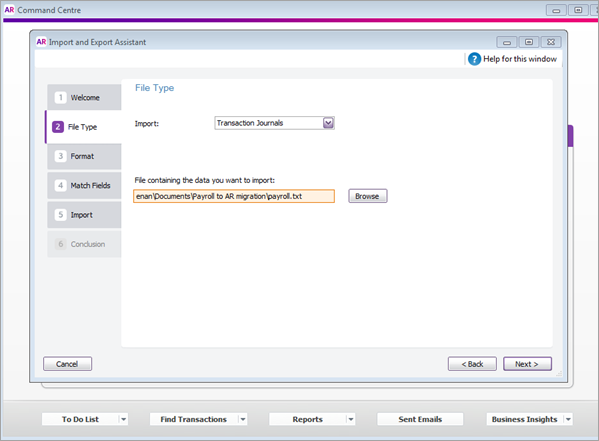Go back with the Back button
The height and width of the screenshot is (441, 599).
[x=472, y=364]
